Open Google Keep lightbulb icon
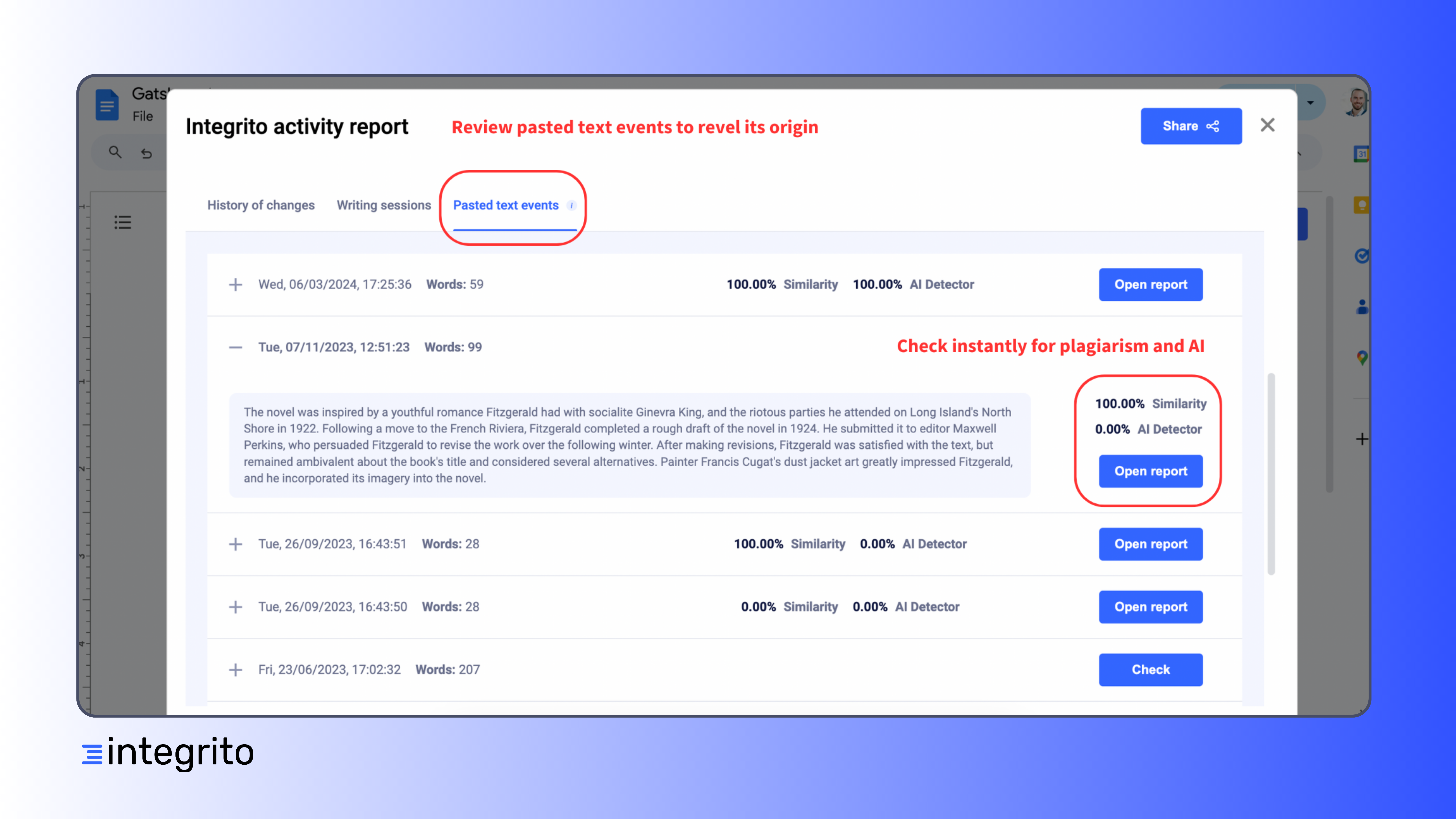 pyautogui.click(x=1362, y=205)
